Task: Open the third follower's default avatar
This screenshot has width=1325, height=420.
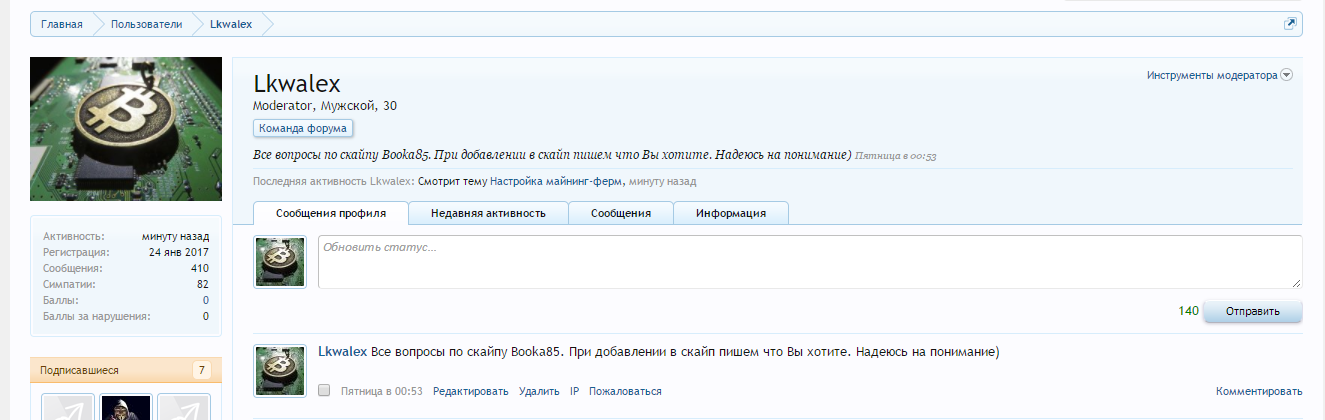Action: [x=184, y=408]
